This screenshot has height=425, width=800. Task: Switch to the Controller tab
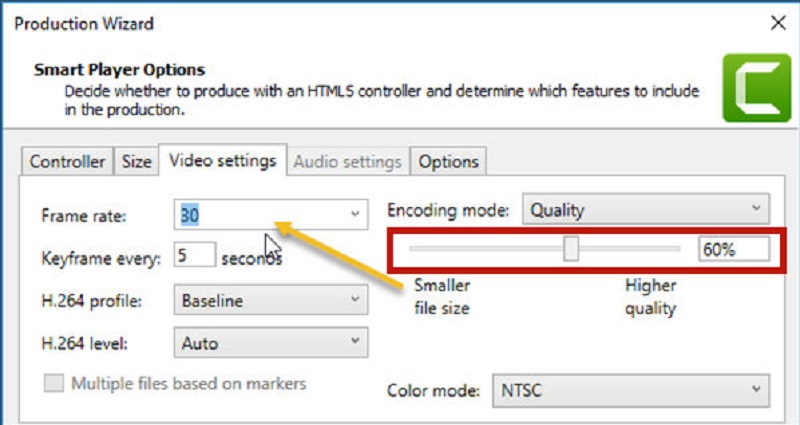67,161
